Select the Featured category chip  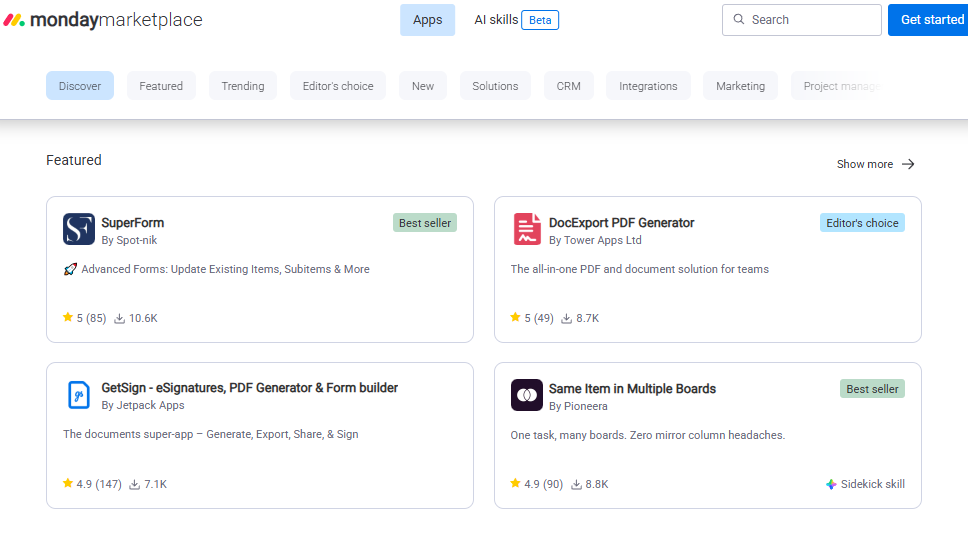[161, 86]
